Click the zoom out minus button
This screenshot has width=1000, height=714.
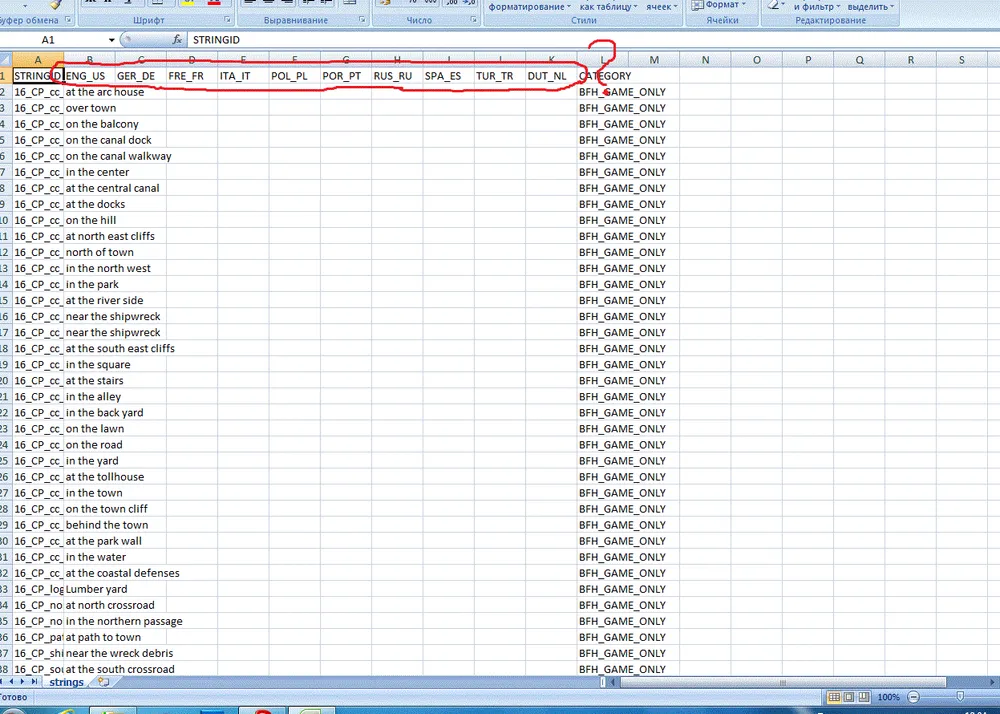(x=912, y=697)
